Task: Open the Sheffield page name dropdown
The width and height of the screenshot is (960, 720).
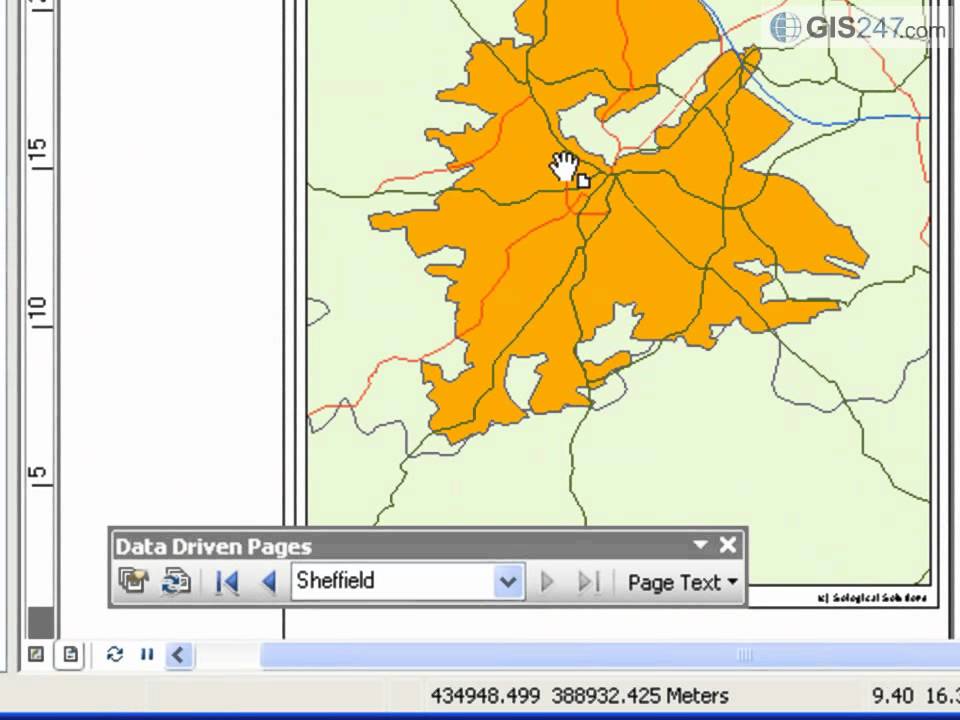Action: tap(508, 581)
